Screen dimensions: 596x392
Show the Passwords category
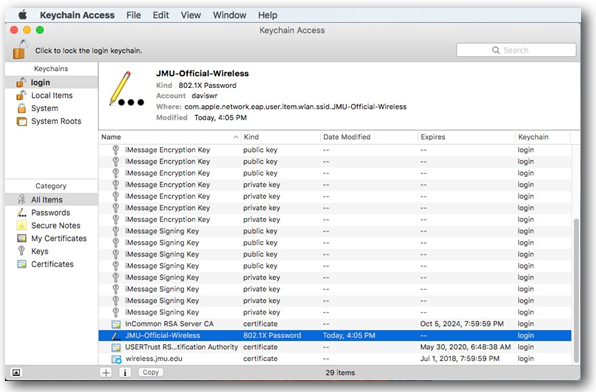pos(51,213)
